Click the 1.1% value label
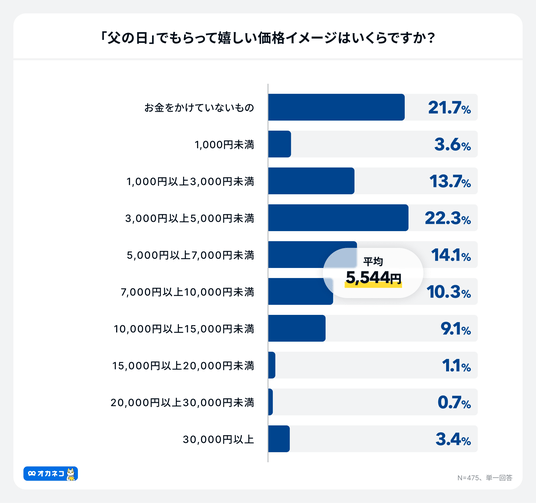The height and width of the screenshot is (503, 536). tap(457, 366)
